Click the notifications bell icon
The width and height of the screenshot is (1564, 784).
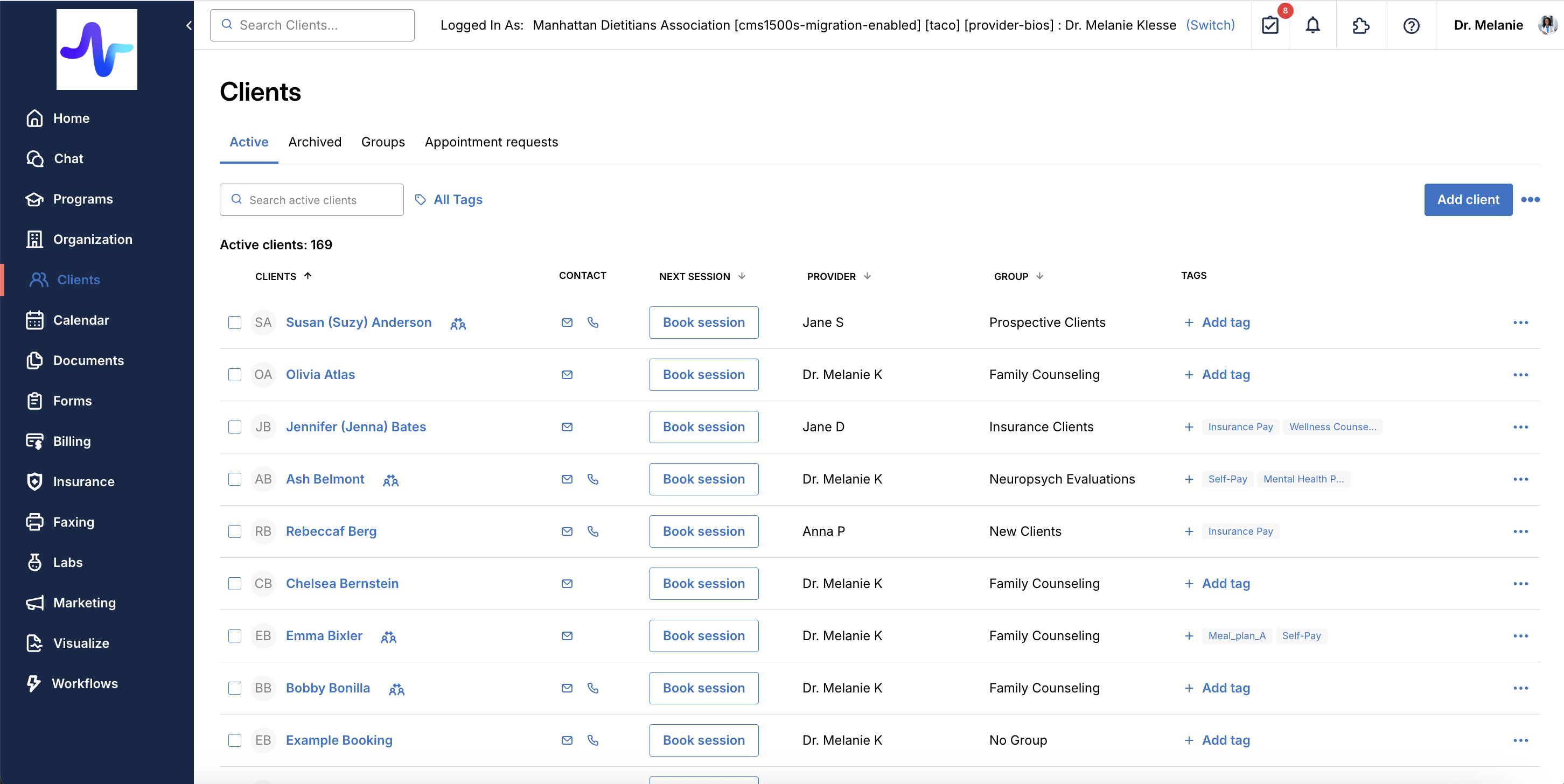(x=1312, y=25)
